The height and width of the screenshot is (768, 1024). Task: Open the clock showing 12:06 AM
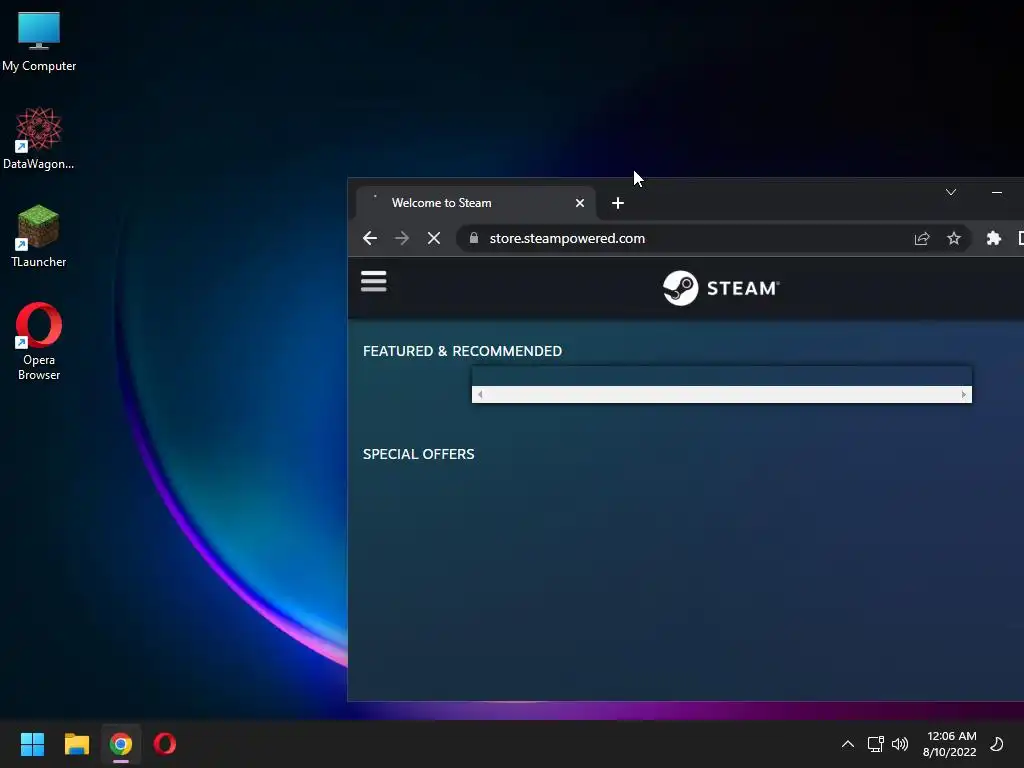point(950,744)
